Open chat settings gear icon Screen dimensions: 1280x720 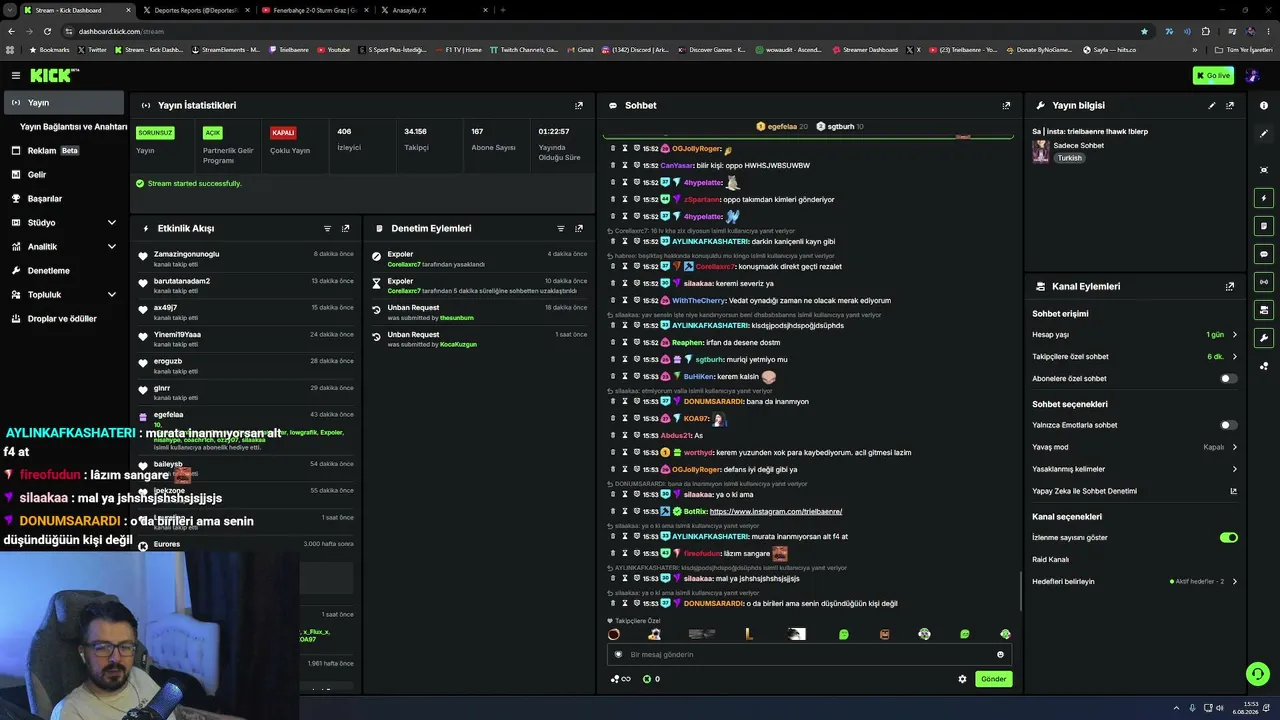[x=963, y=679]
